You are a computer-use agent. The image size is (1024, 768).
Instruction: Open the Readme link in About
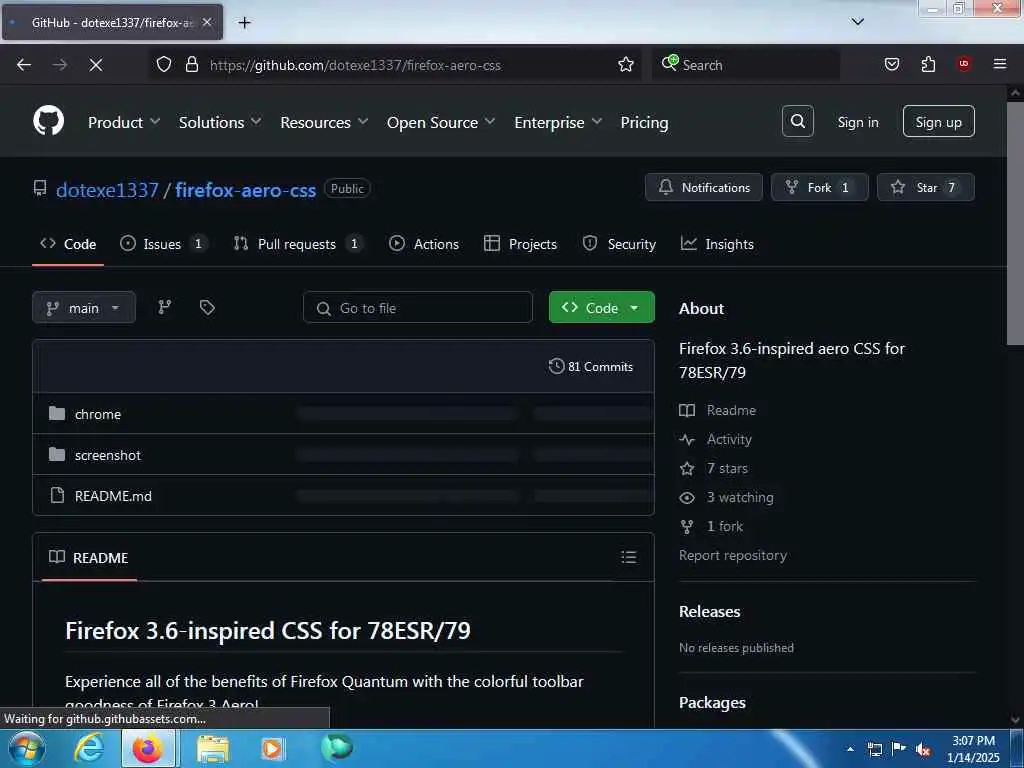[x=731, y=410]
